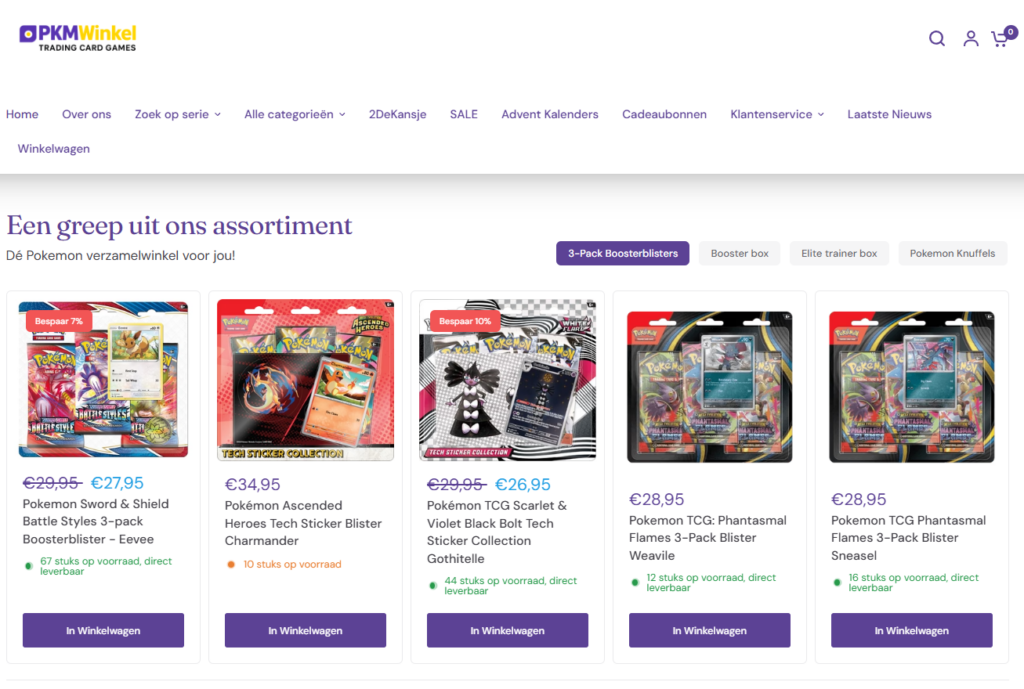
Task: Open the user account icon
Action: 970,39
